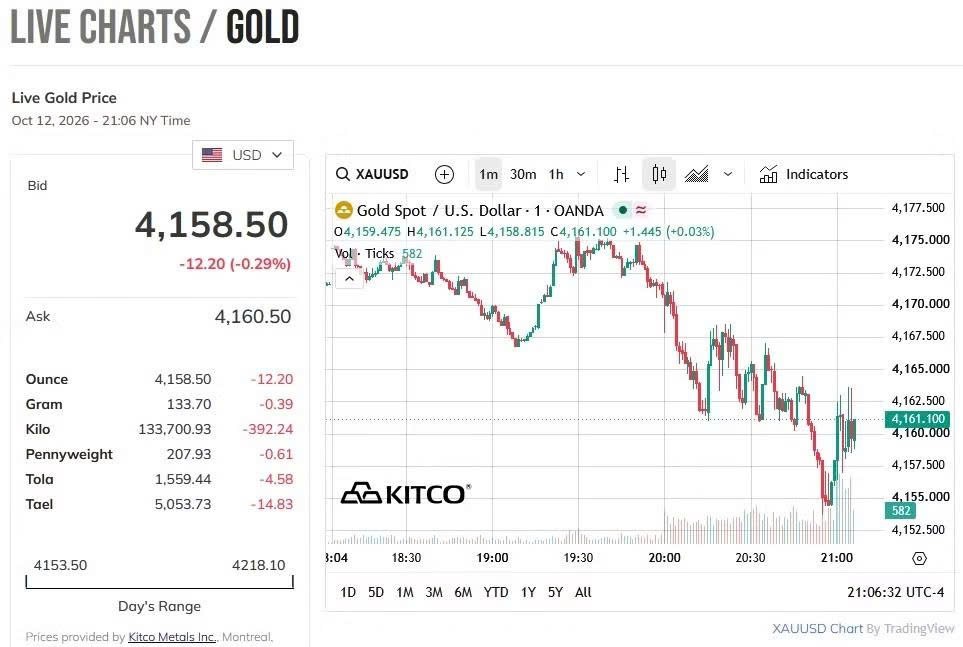Click the XAUUSD symbol search magnifier icon
The height and width of the screenshot is (647, 963).
point(343,174)
